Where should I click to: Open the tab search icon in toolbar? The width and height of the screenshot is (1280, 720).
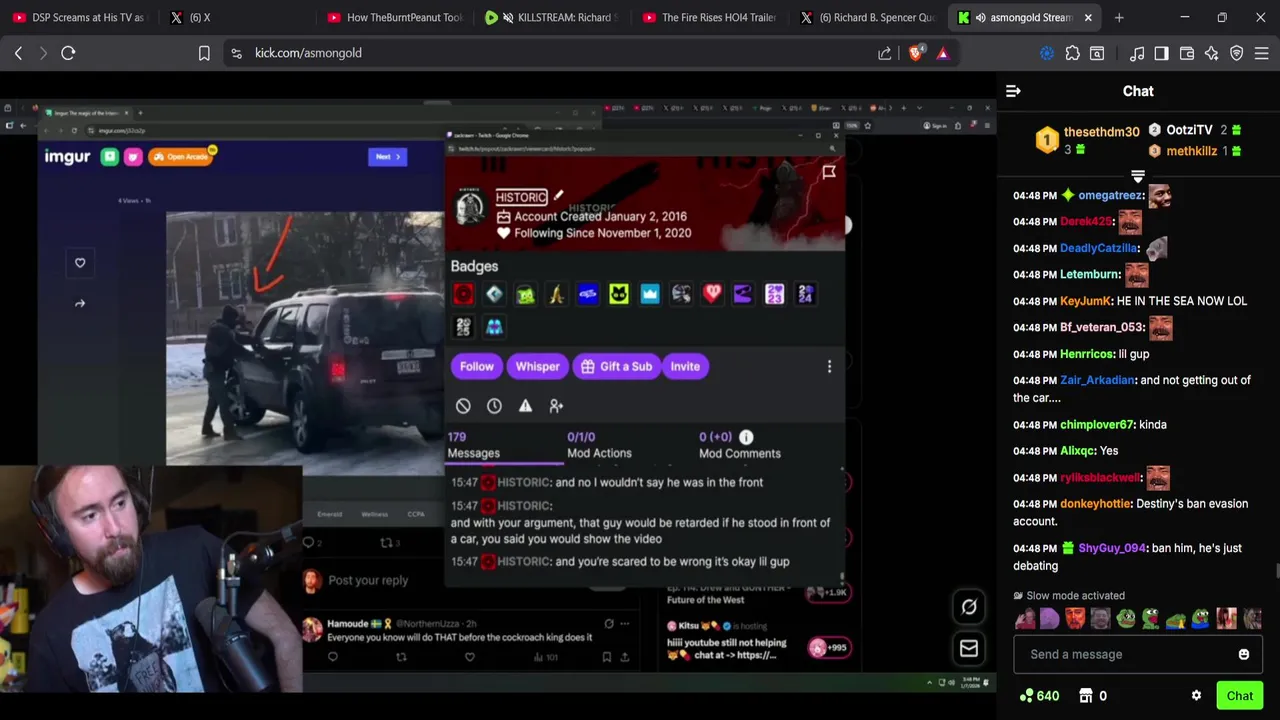coord(1097,53)
